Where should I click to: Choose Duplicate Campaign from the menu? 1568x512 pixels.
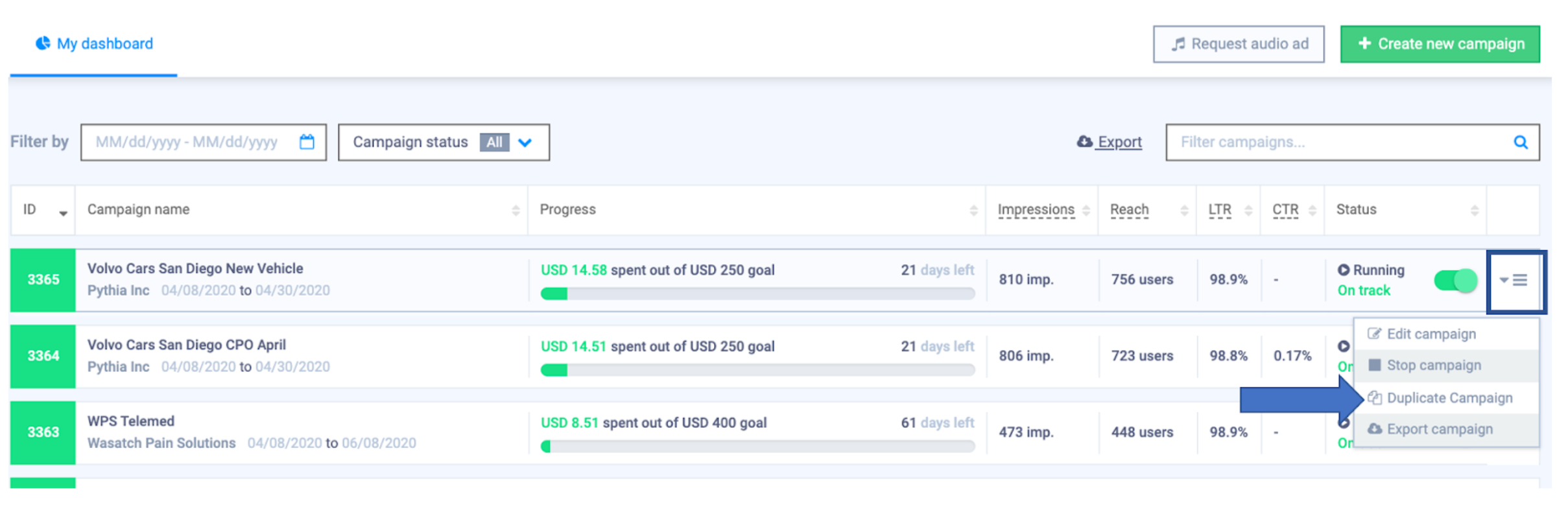1449,398
